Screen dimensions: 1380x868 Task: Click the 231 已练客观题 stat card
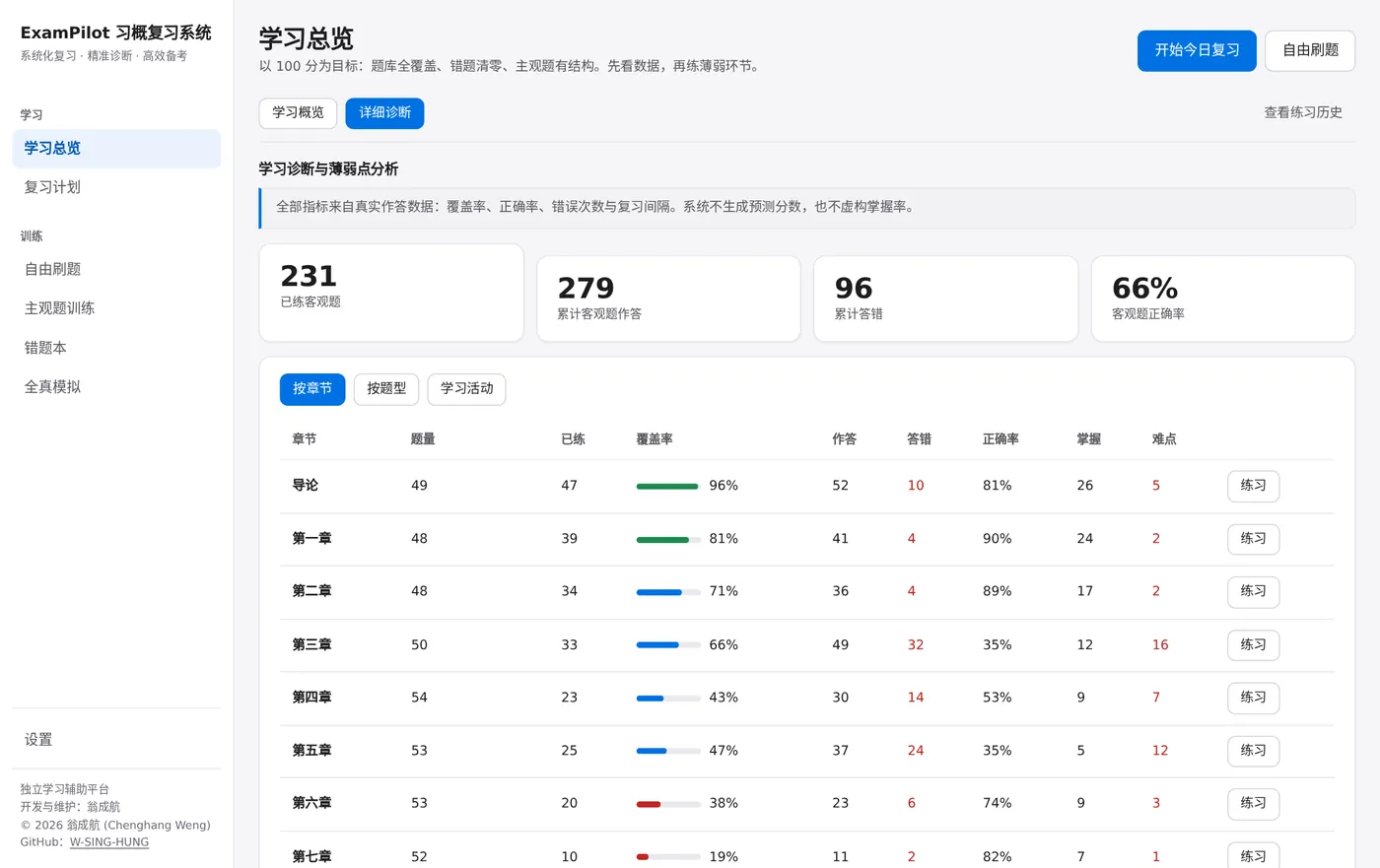point(391,293)
